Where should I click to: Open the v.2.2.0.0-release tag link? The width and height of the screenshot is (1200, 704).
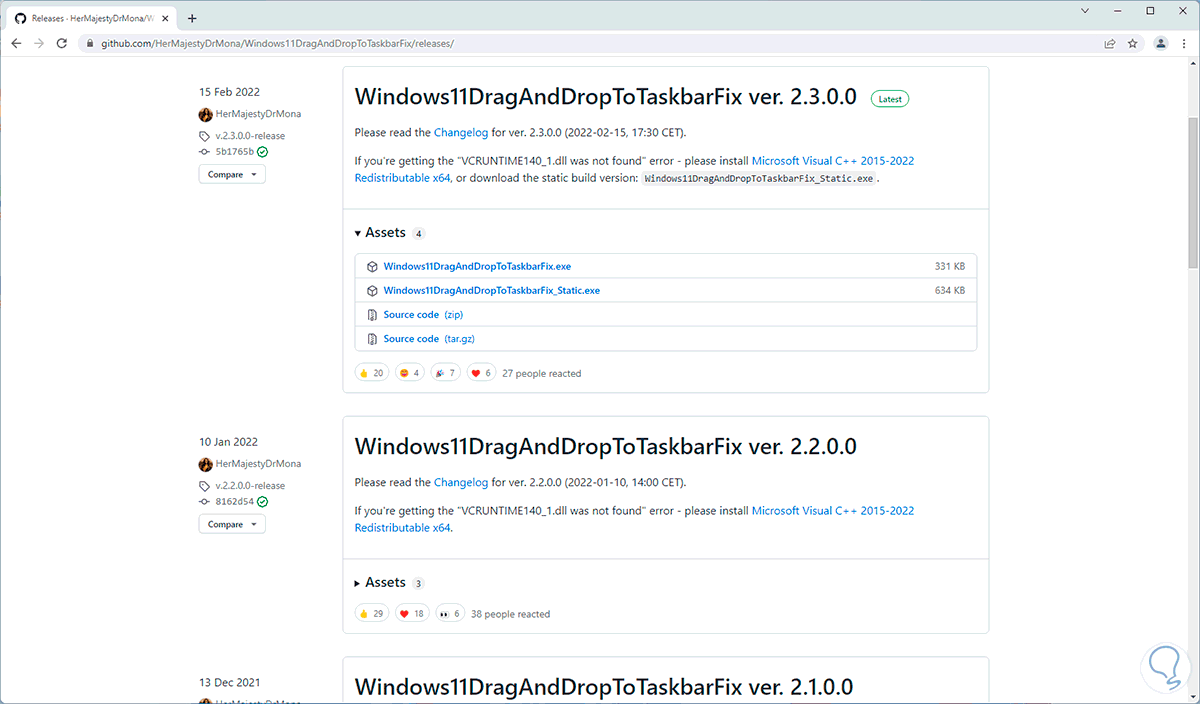coord(248,486)
